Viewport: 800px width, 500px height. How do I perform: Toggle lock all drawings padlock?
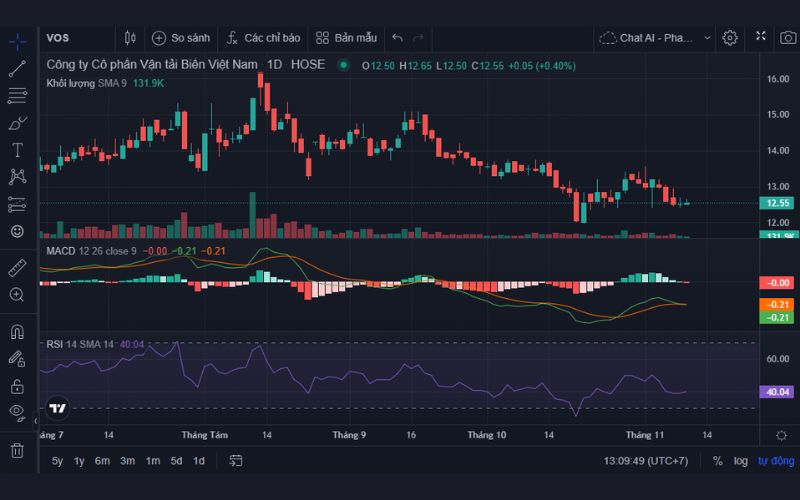17,385
